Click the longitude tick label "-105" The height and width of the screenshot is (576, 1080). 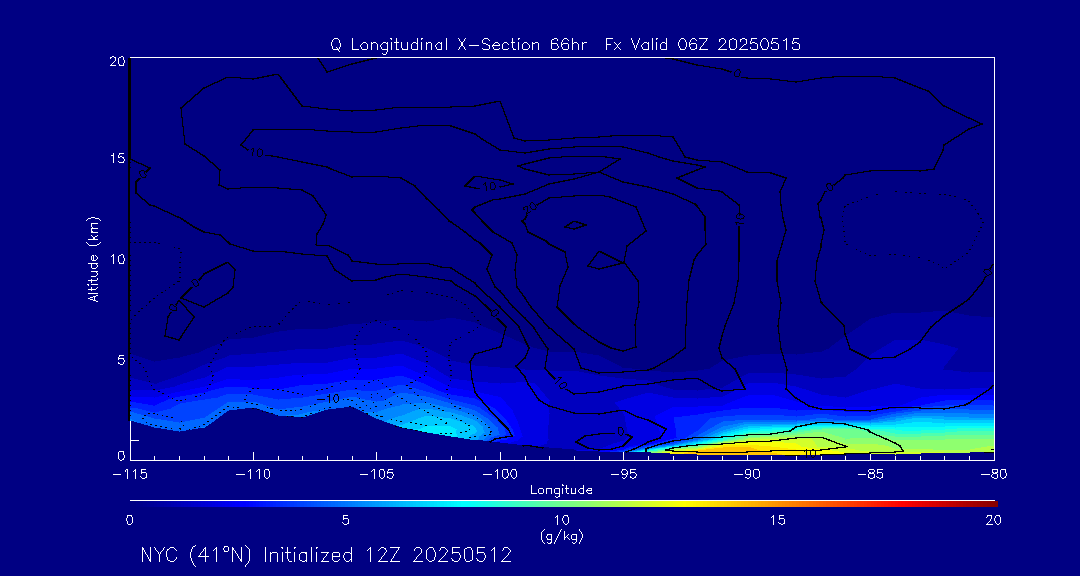(376, 474)
